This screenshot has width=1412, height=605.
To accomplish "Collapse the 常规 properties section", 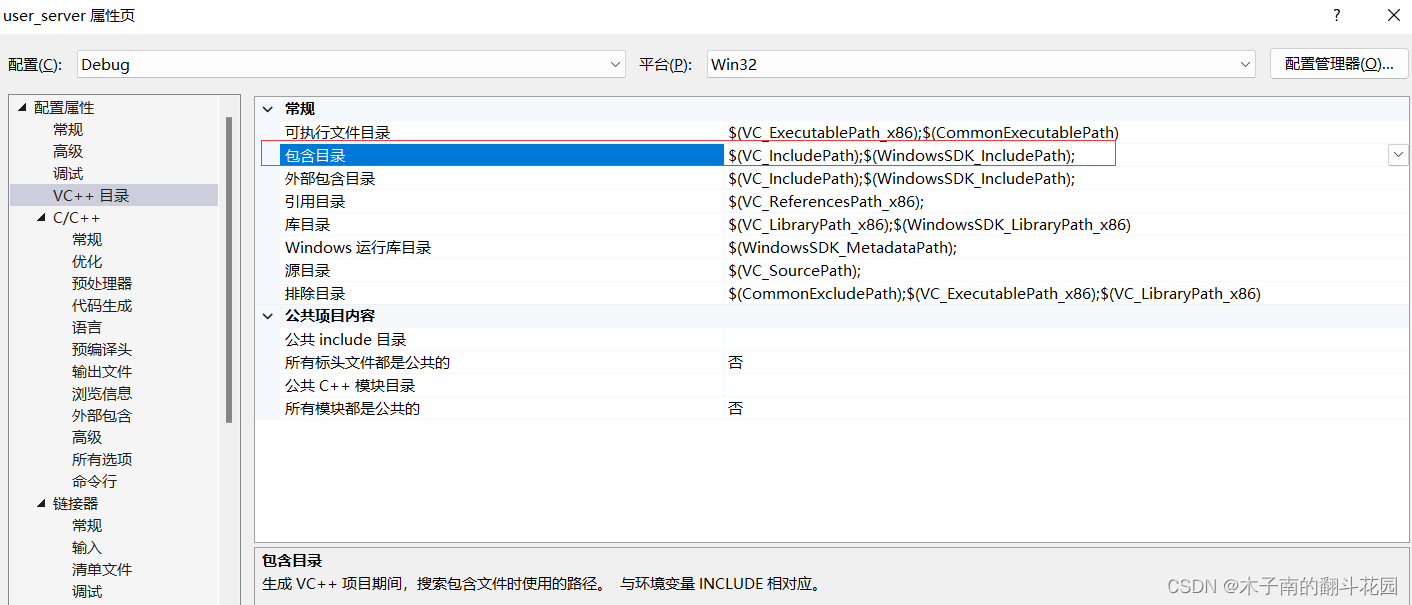I will coord(267,108).
